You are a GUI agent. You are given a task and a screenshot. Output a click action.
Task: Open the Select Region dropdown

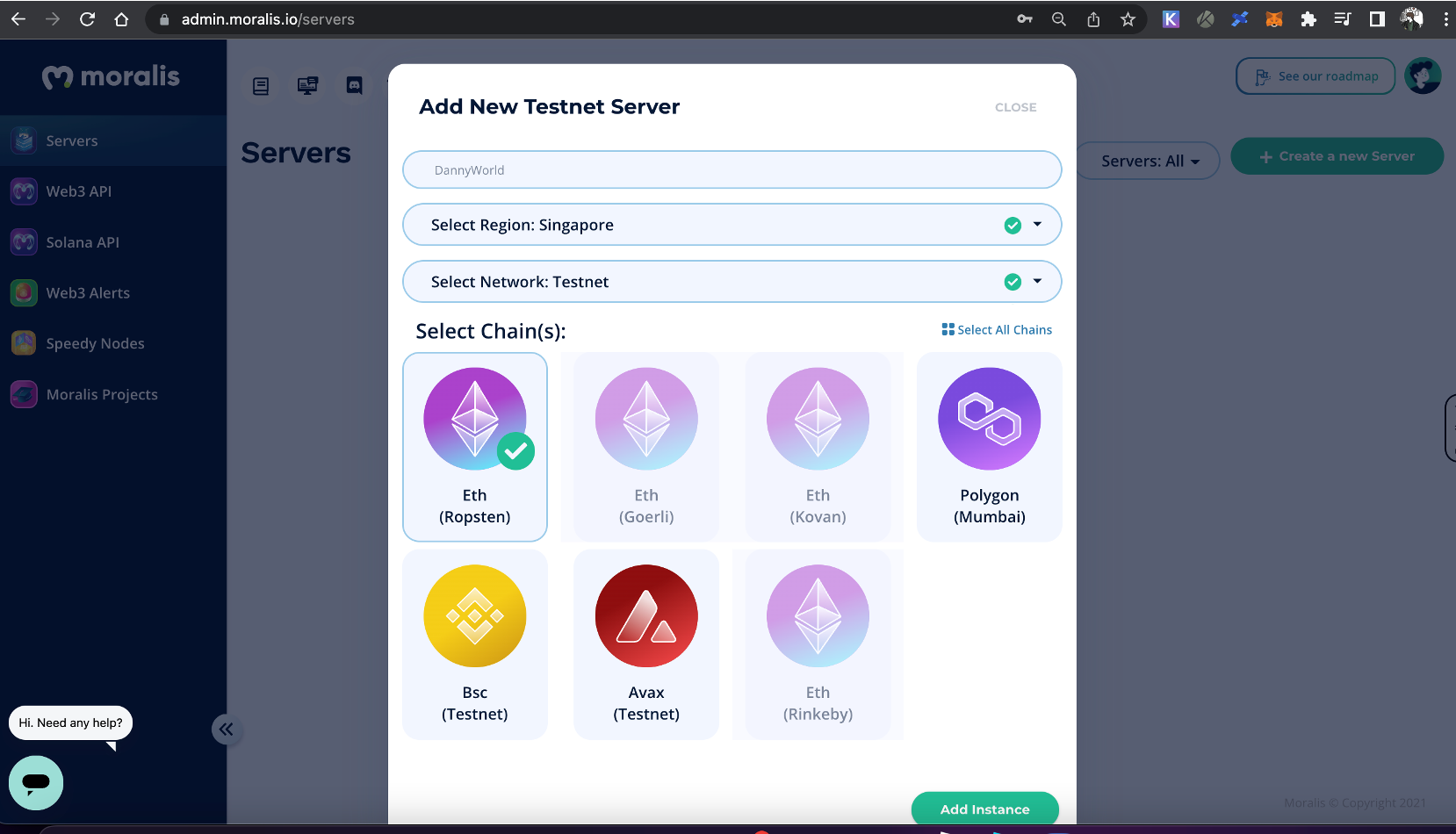tap(732, 225)
